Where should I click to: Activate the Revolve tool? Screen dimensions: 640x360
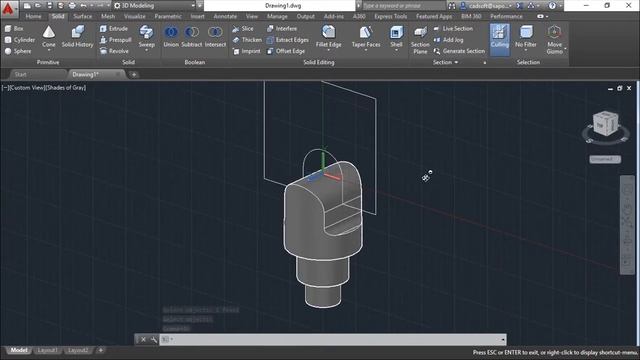pos(114,51)
